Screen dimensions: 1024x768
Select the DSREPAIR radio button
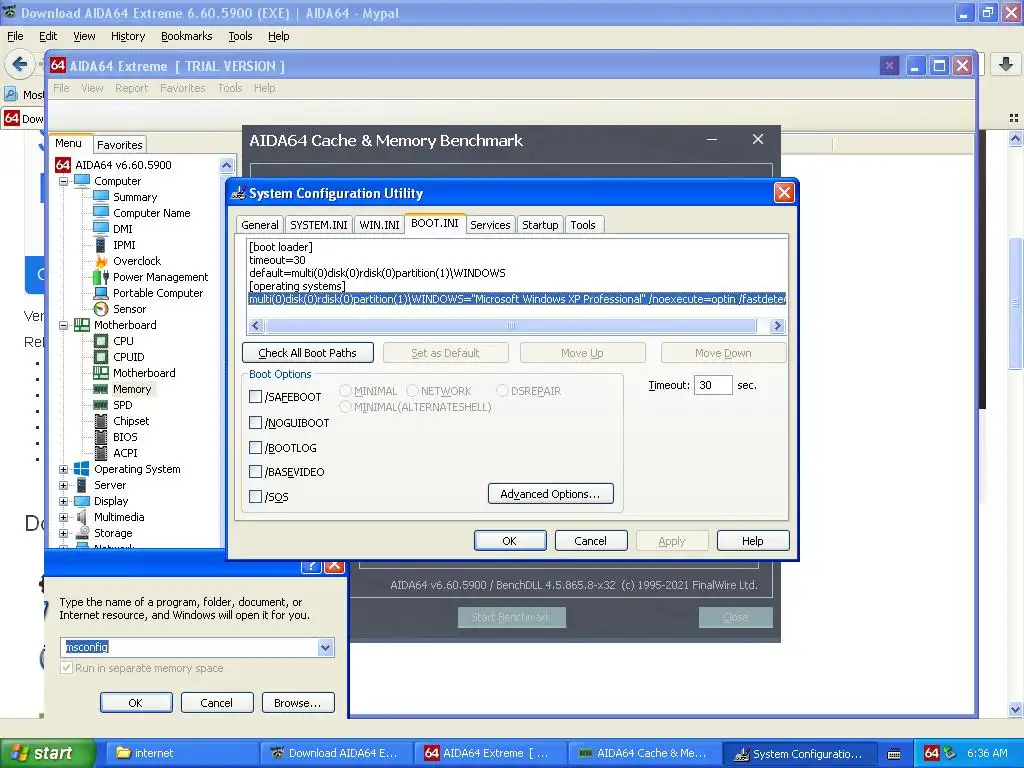pyautogui.click(x=502, y=391)
